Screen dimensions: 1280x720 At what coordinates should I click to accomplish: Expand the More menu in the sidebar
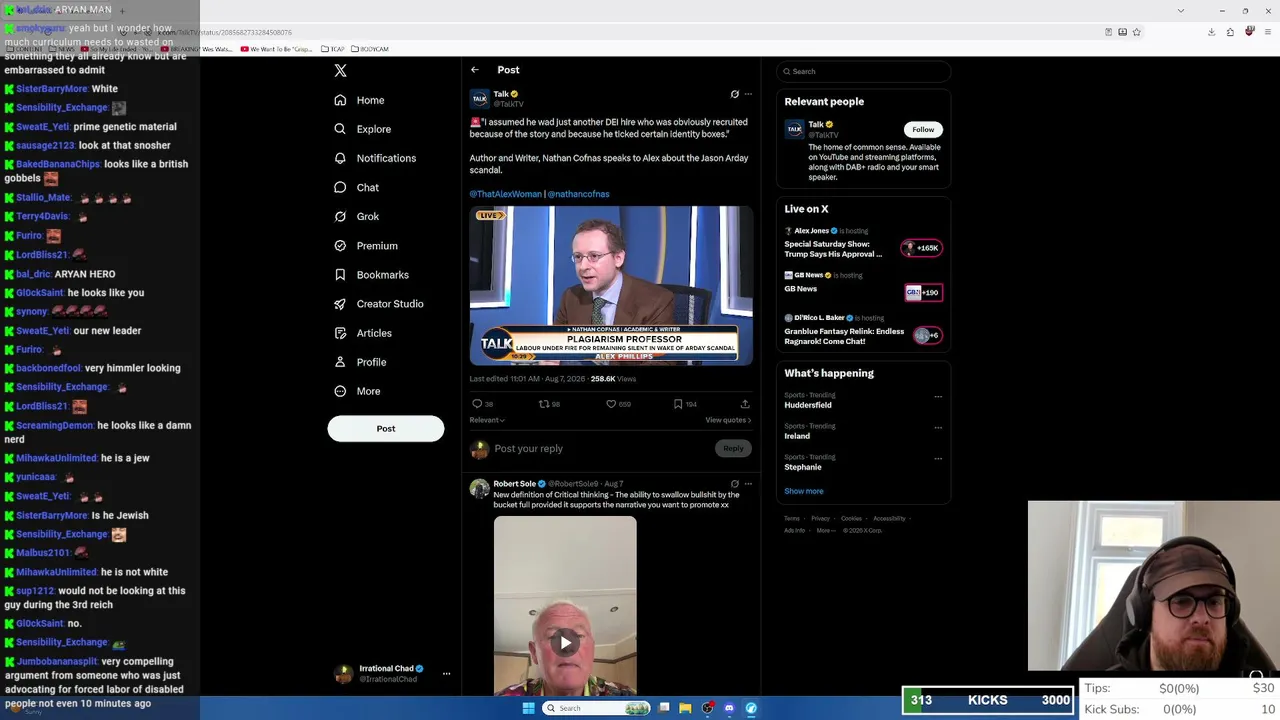pyautogui.click(x=358, y=391)
